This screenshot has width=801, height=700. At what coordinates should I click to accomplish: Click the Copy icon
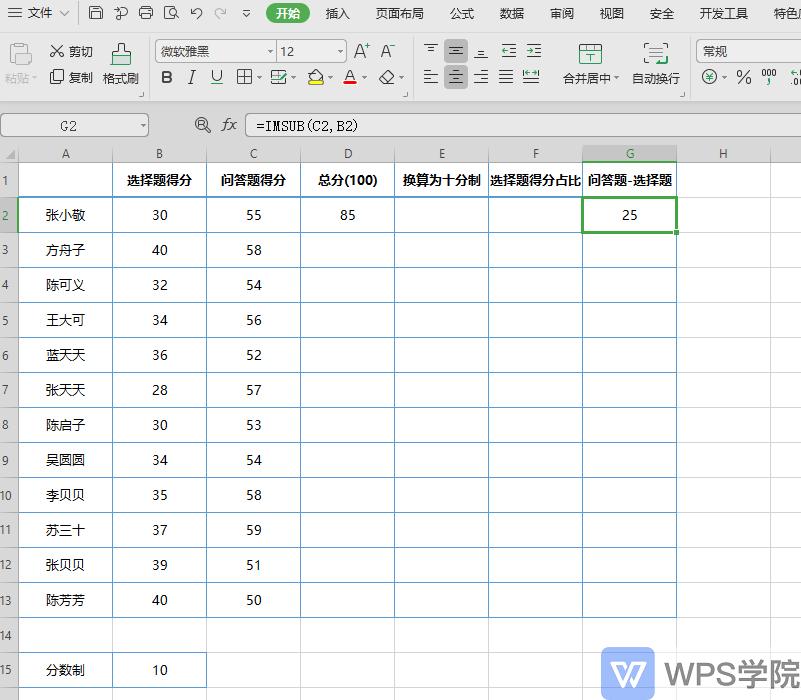[x=58, y=78]
